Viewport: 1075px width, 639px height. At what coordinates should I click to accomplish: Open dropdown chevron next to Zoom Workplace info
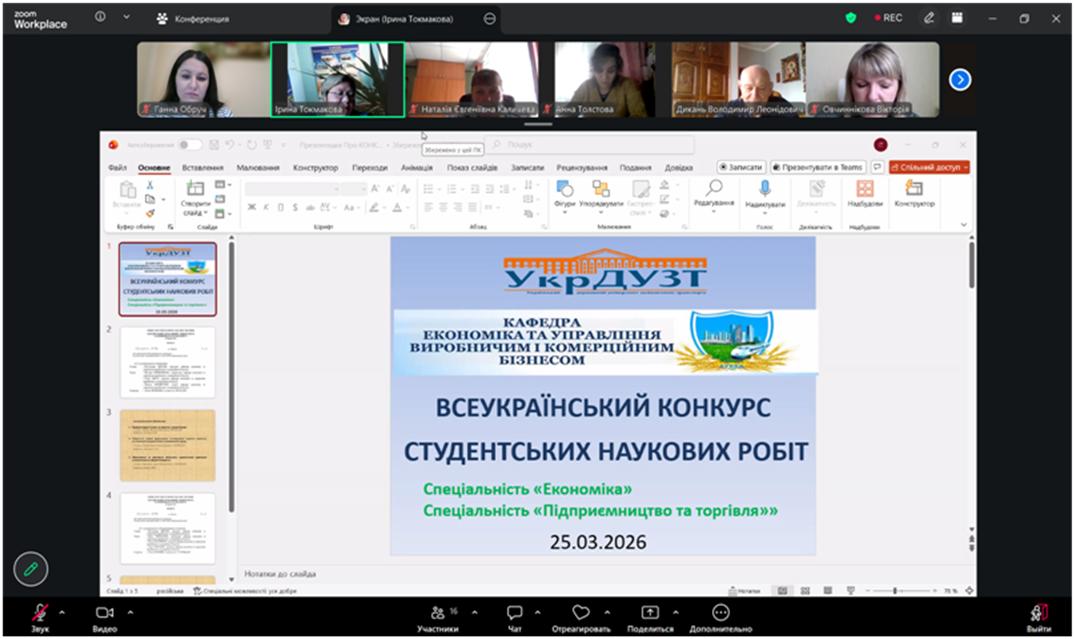[126, 18]
